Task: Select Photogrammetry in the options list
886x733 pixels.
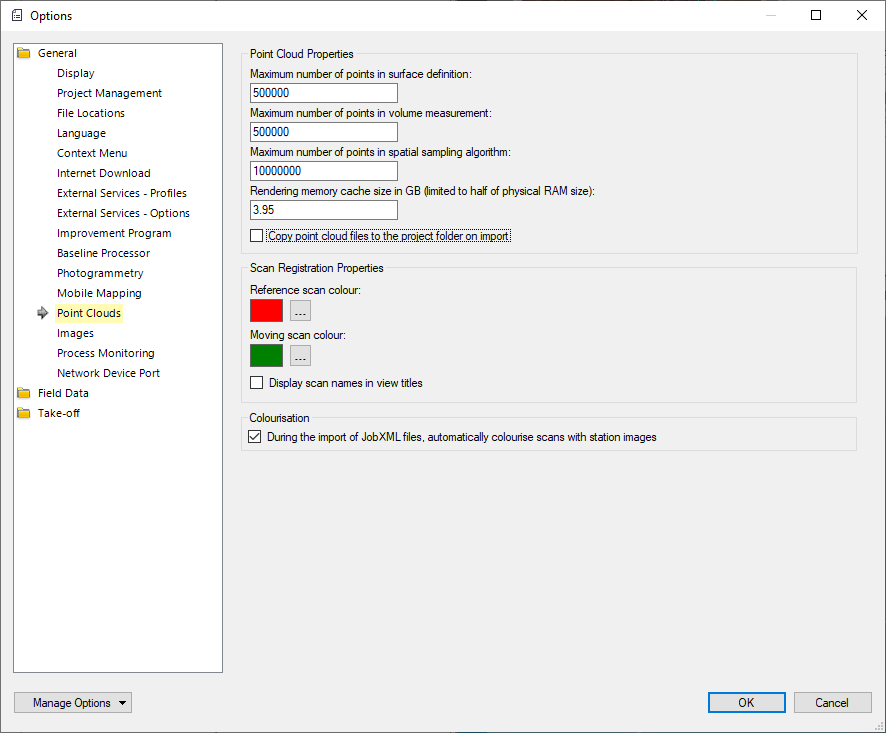Action: click(100, 274)
